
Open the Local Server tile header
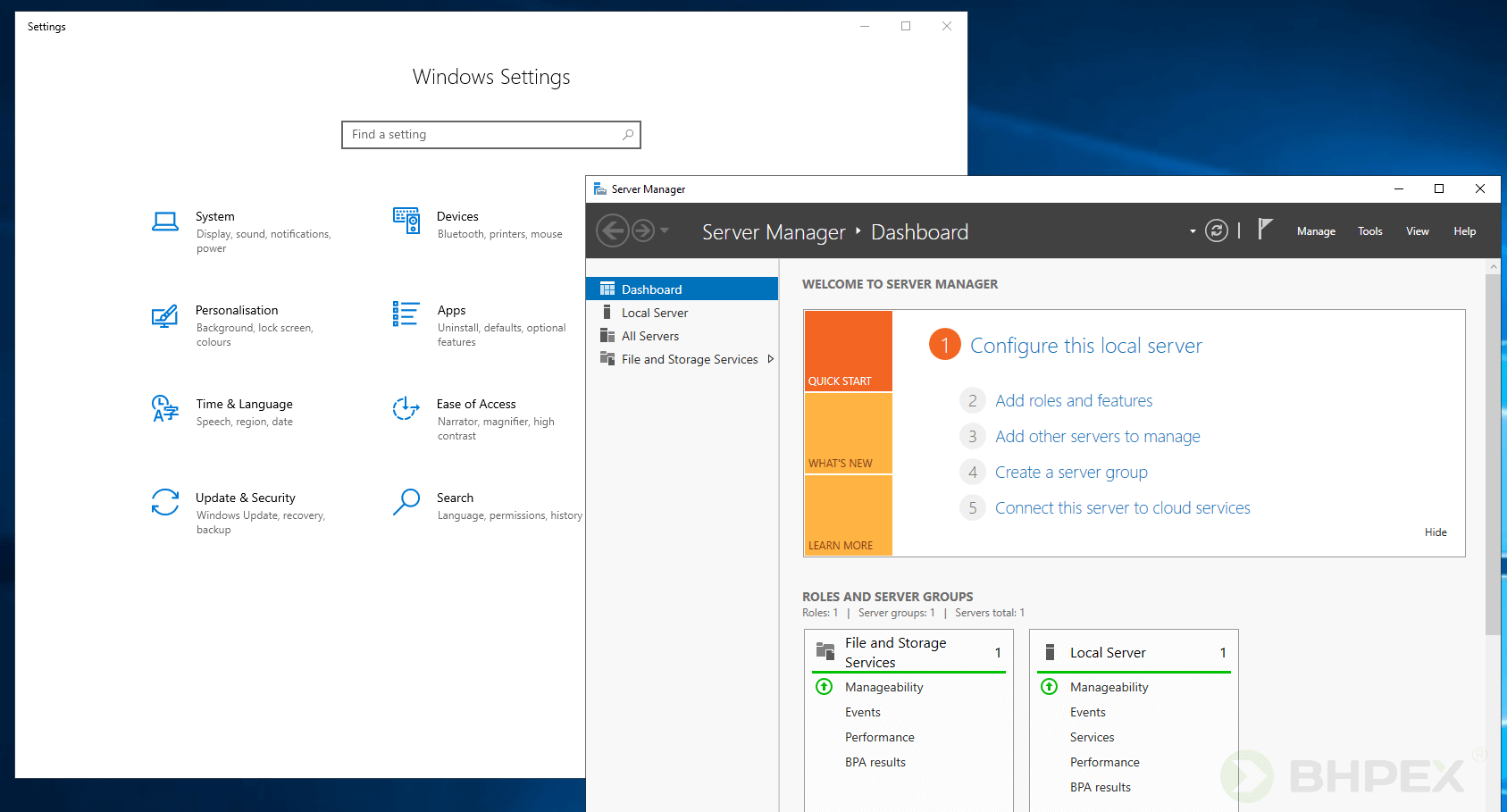[x=1134, y=652]
